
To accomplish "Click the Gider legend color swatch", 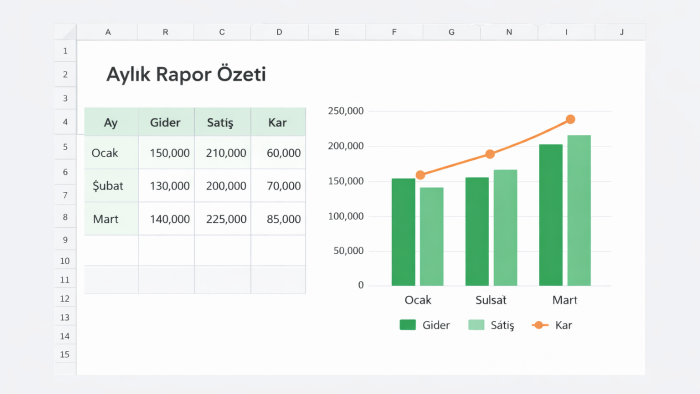I will click(x=408, y=325).
